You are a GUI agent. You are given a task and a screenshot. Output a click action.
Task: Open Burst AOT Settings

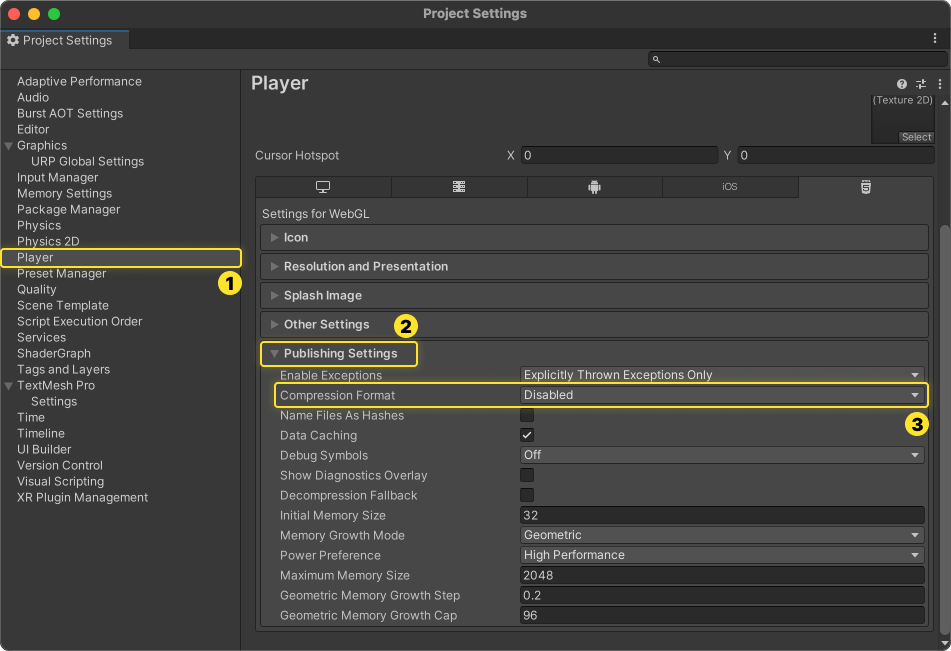coord(70,113)
